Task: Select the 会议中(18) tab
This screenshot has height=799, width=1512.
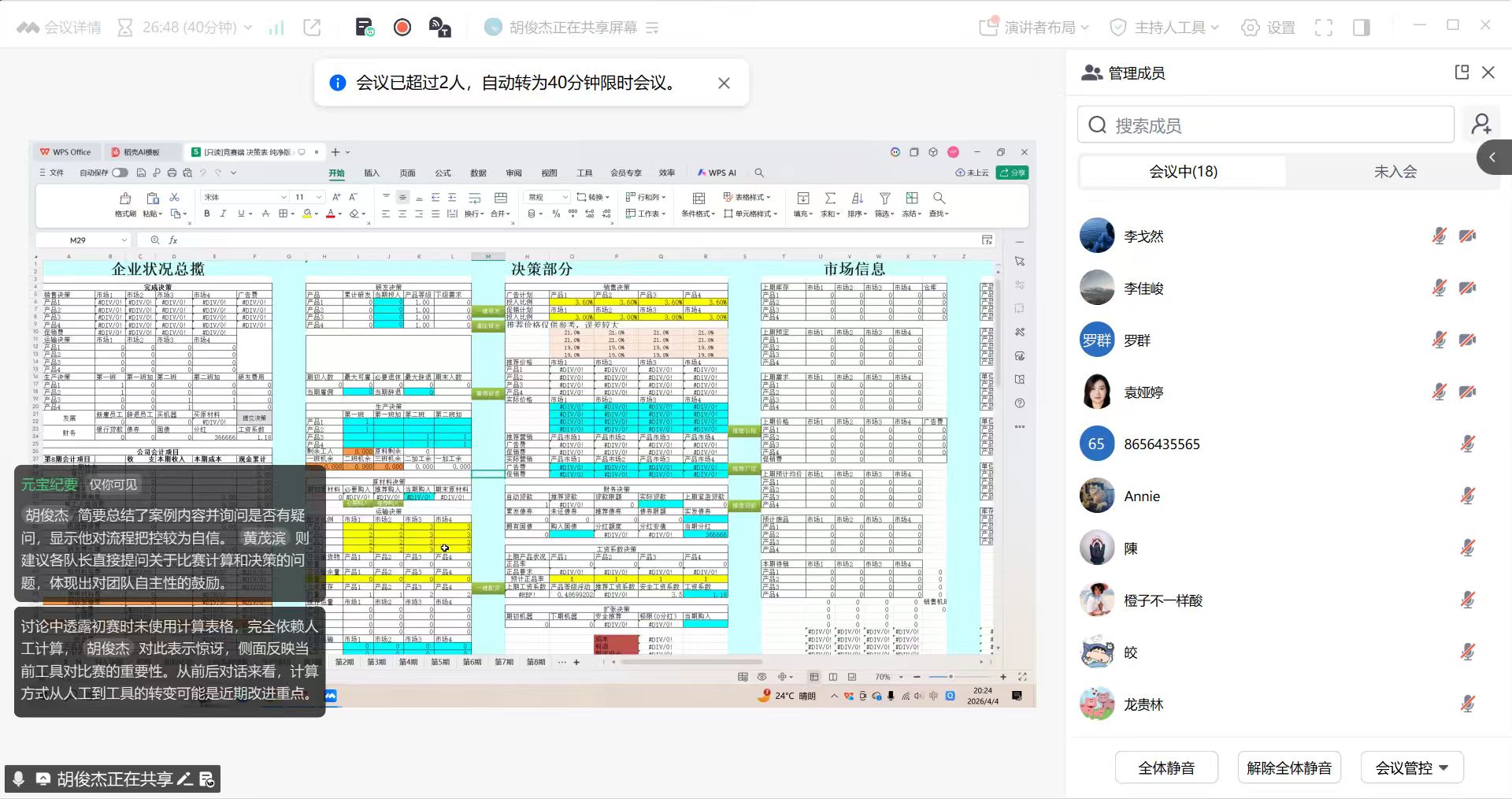Action: [1183, 172]
